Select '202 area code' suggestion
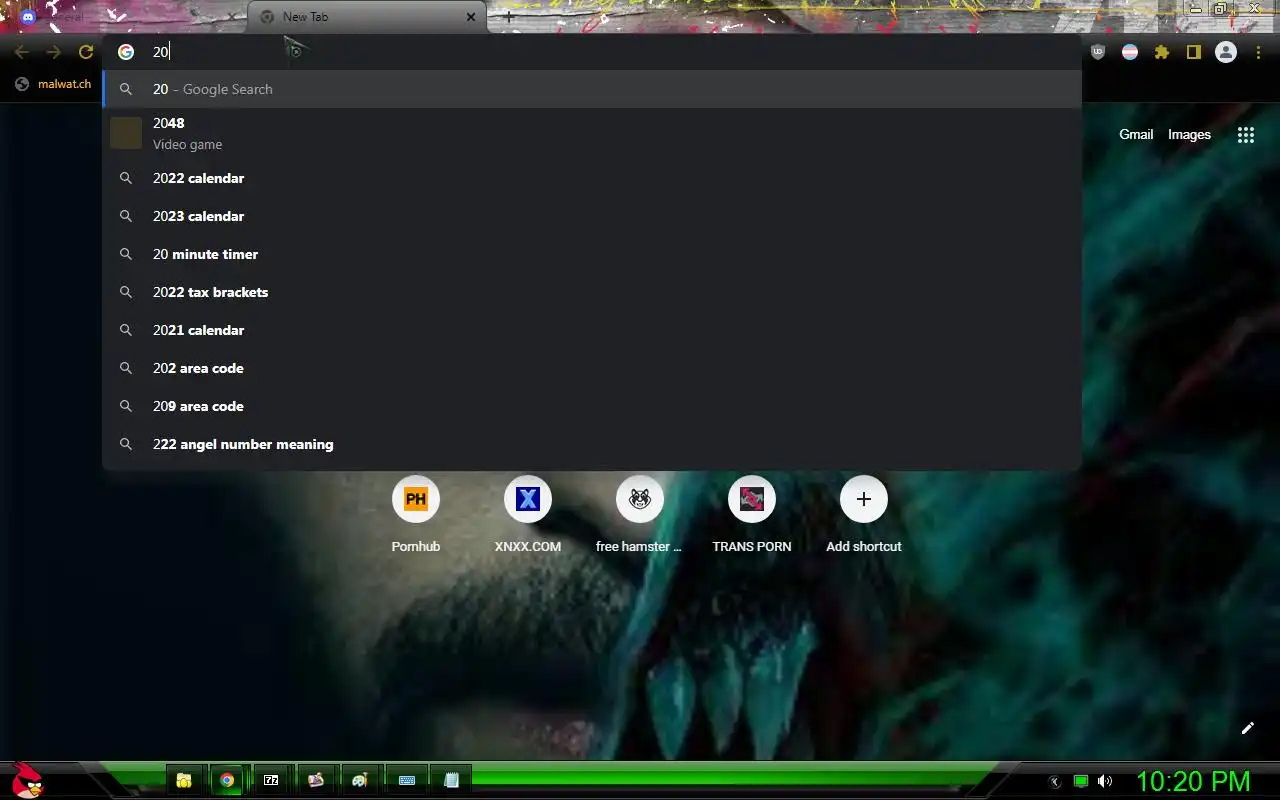This screenshot has height=800, width=1280. [x=592, y=368]
